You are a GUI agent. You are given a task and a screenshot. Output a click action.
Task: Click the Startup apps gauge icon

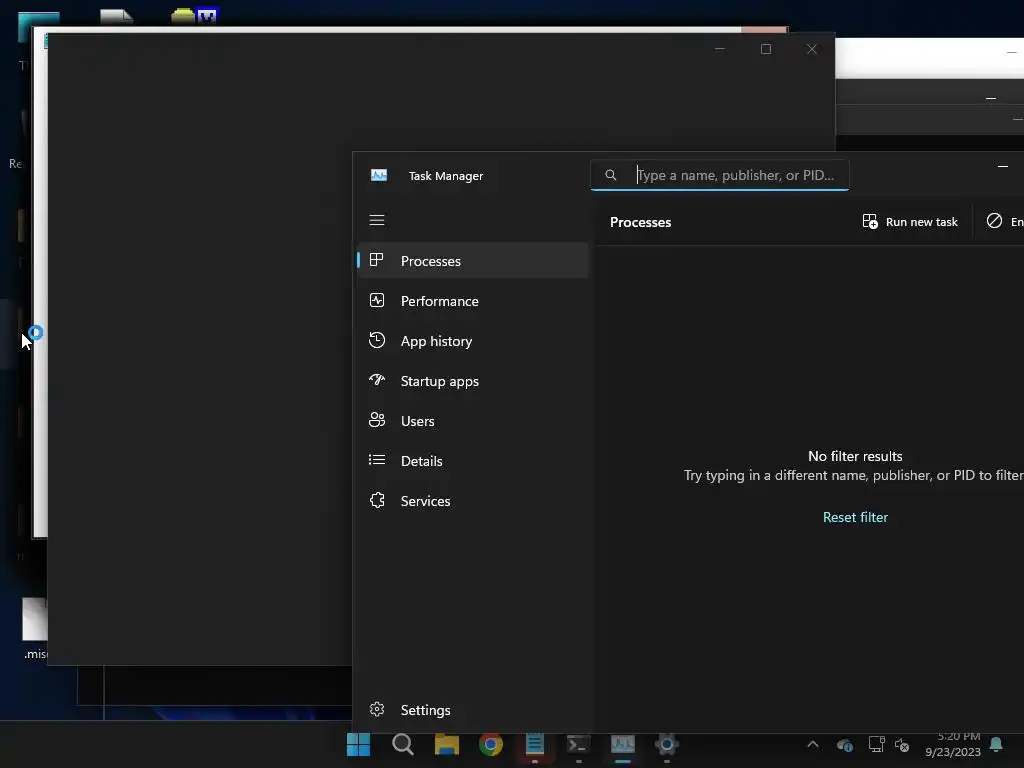pos(377,379)
